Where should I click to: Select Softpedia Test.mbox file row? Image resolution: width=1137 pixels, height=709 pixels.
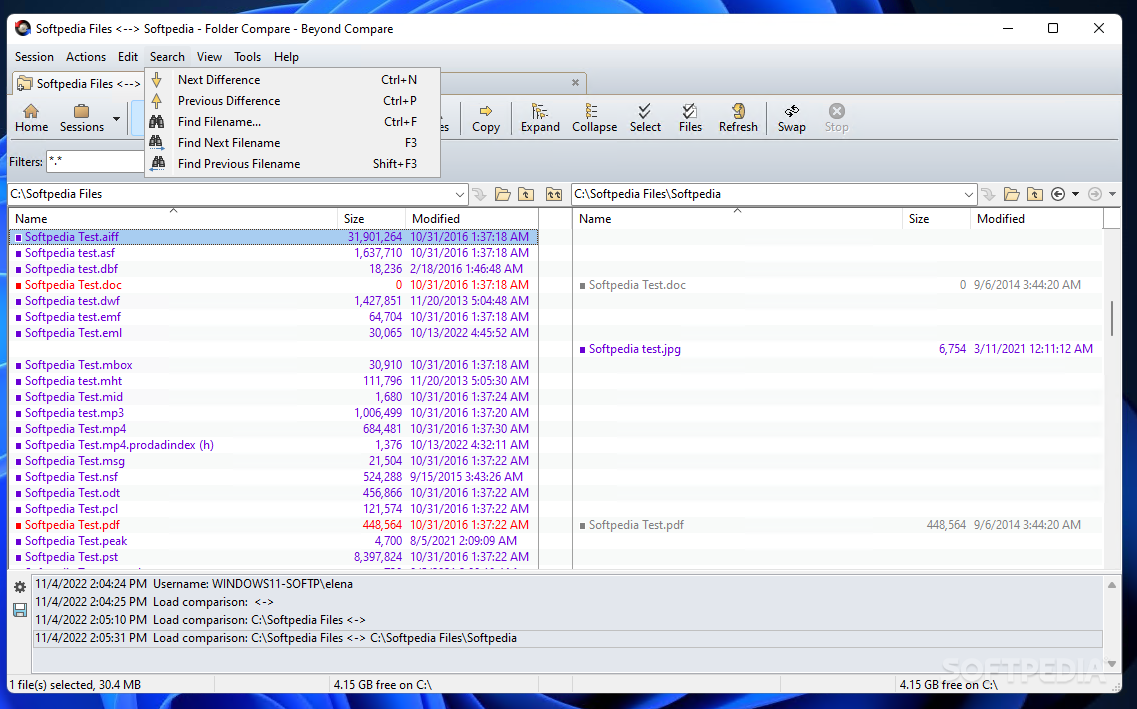click(273, 365)
